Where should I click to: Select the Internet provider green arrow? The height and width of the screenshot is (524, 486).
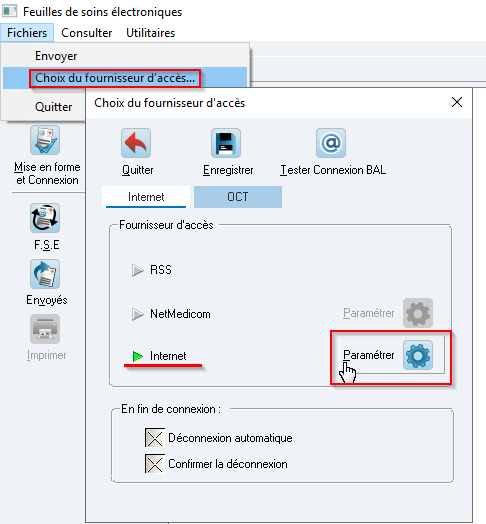(x=137, y=356)
